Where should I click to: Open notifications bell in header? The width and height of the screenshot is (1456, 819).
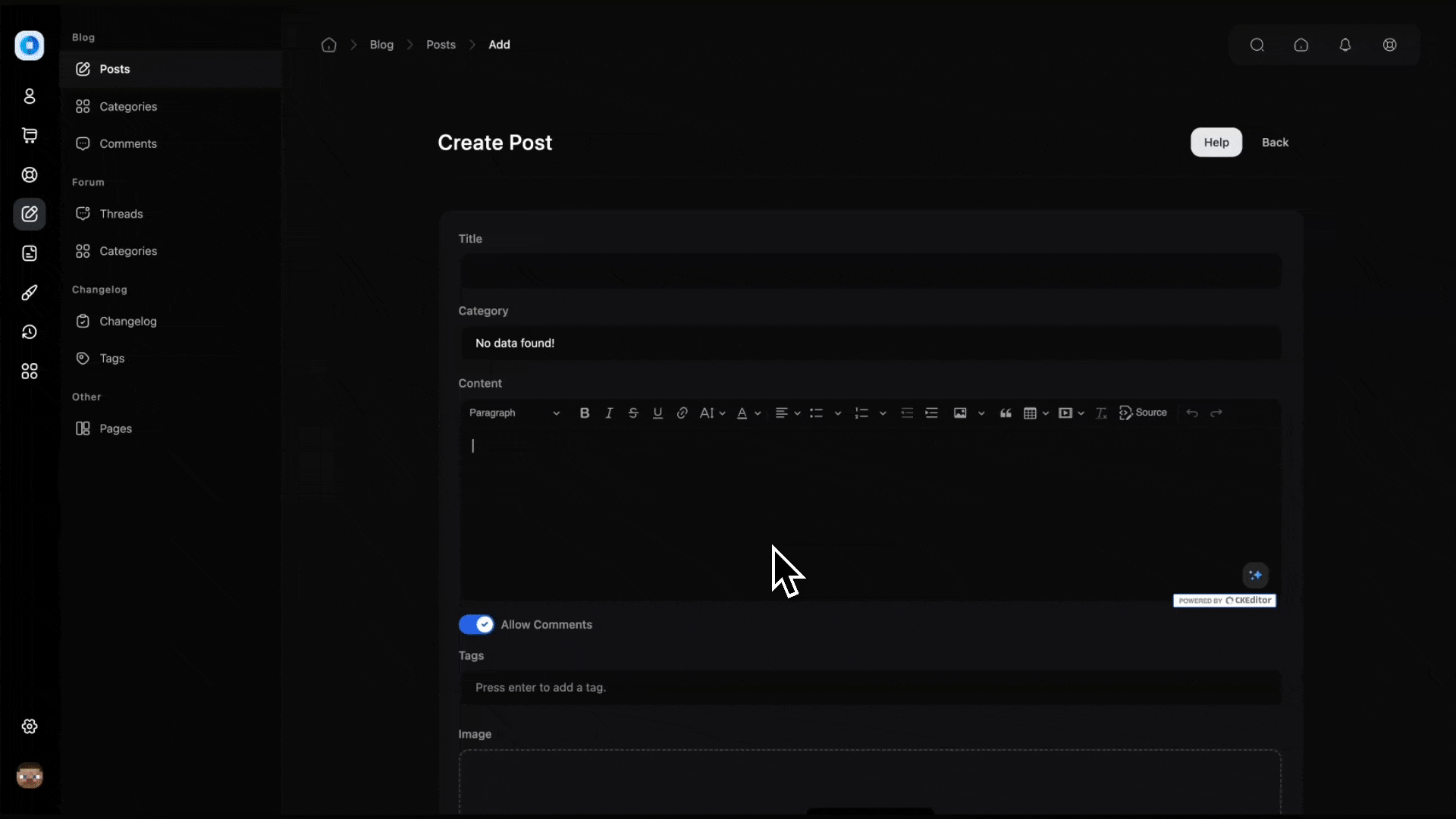[1345, 45]
